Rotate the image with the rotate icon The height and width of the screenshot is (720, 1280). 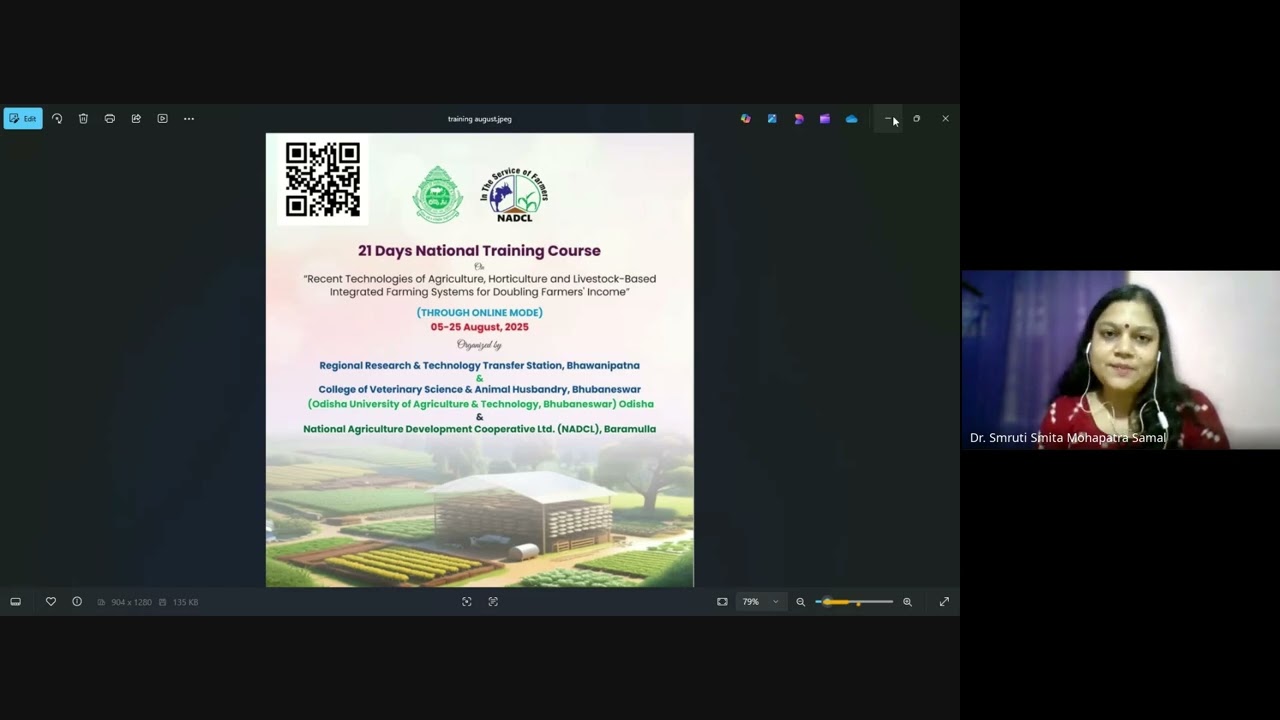pyautogui.click(x=57, y=118)
